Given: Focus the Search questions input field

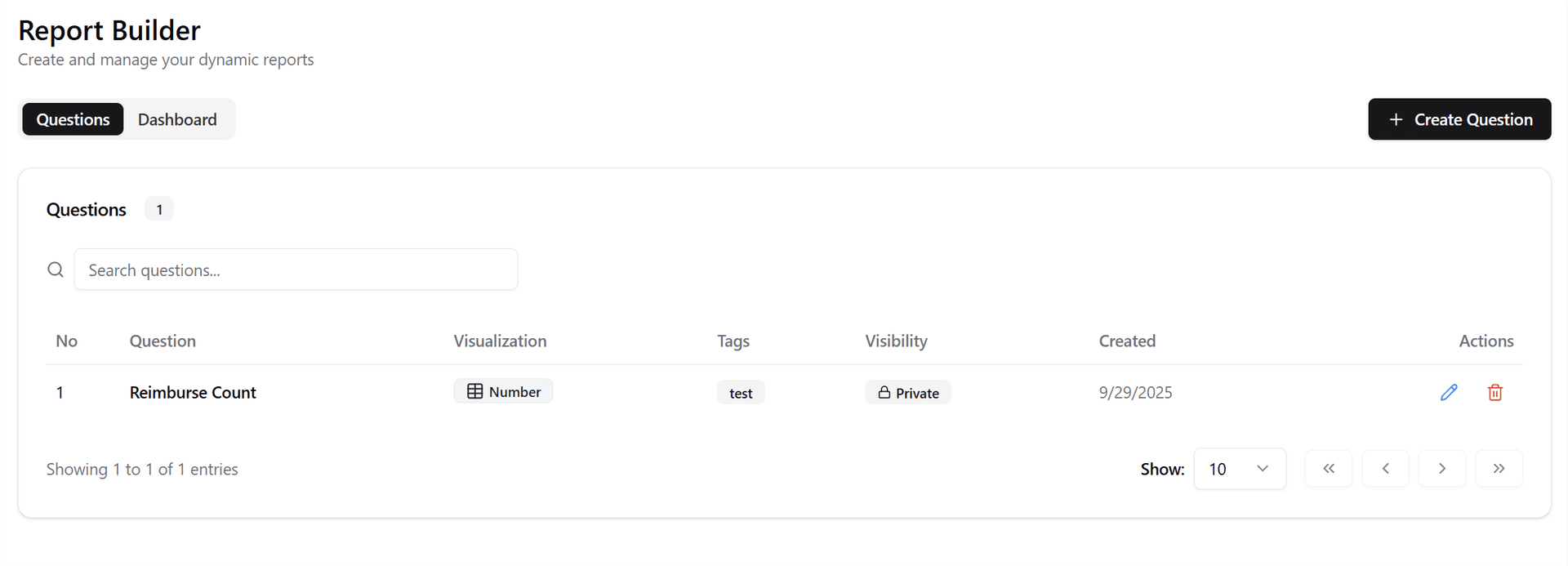Looking at the screenshot, I should click(296, 270).
